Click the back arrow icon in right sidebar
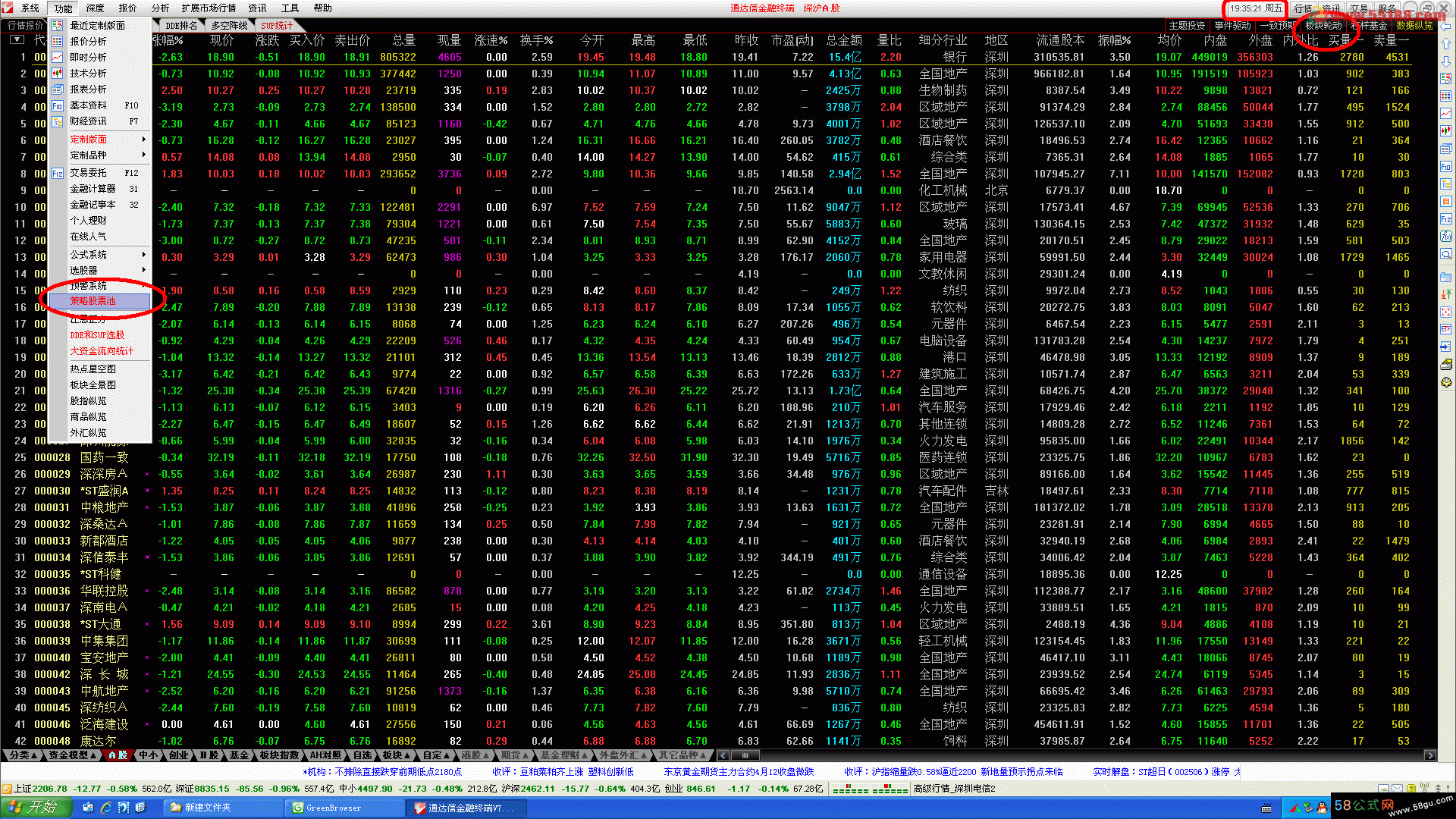 1446,27
